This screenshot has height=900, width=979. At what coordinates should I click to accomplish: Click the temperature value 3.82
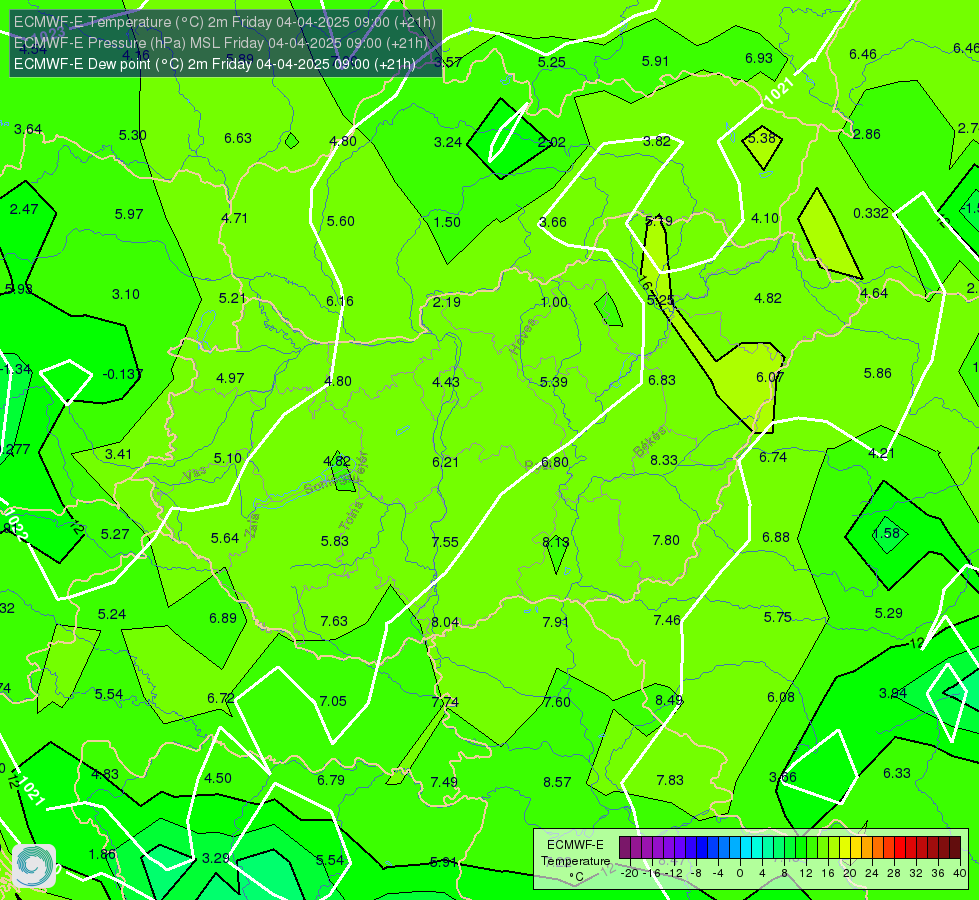coord(657,142)
